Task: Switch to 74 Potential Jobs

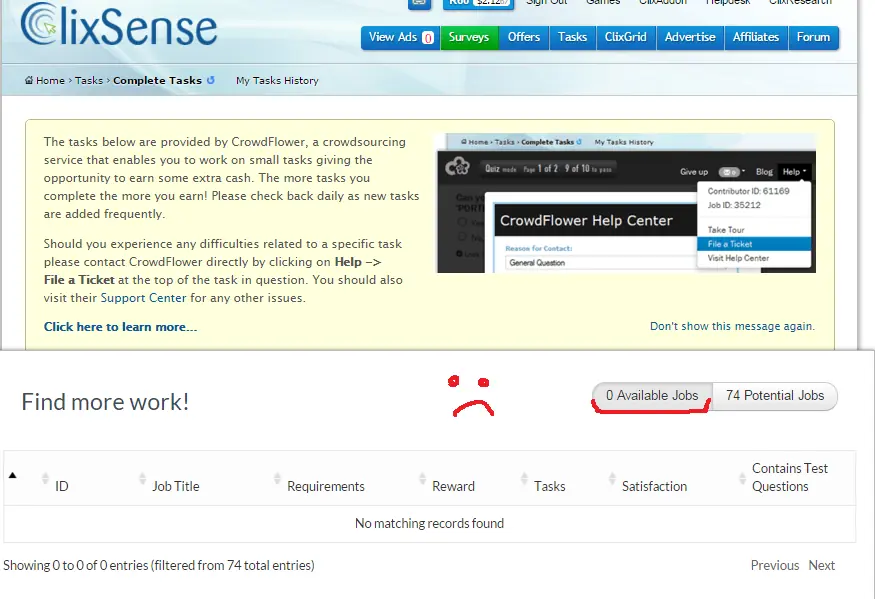Action: pyautogui.click(x=775, y=396)
